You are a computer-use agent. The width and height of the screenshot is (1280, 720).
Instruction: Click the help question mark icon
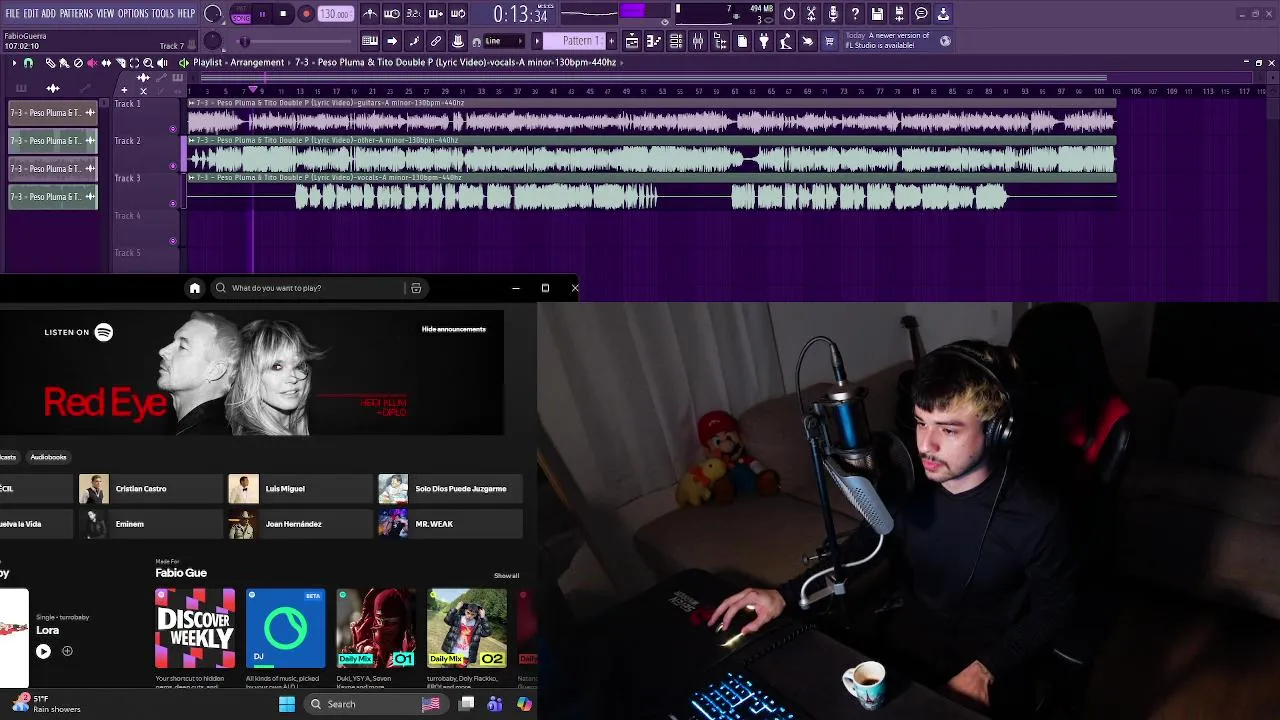point(855,14)
